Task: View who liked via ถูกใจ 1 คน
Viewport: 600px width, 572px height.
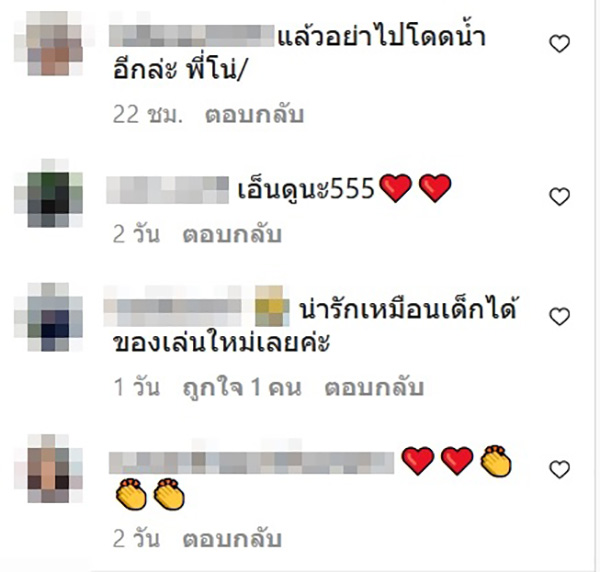Action: (242, 387)
